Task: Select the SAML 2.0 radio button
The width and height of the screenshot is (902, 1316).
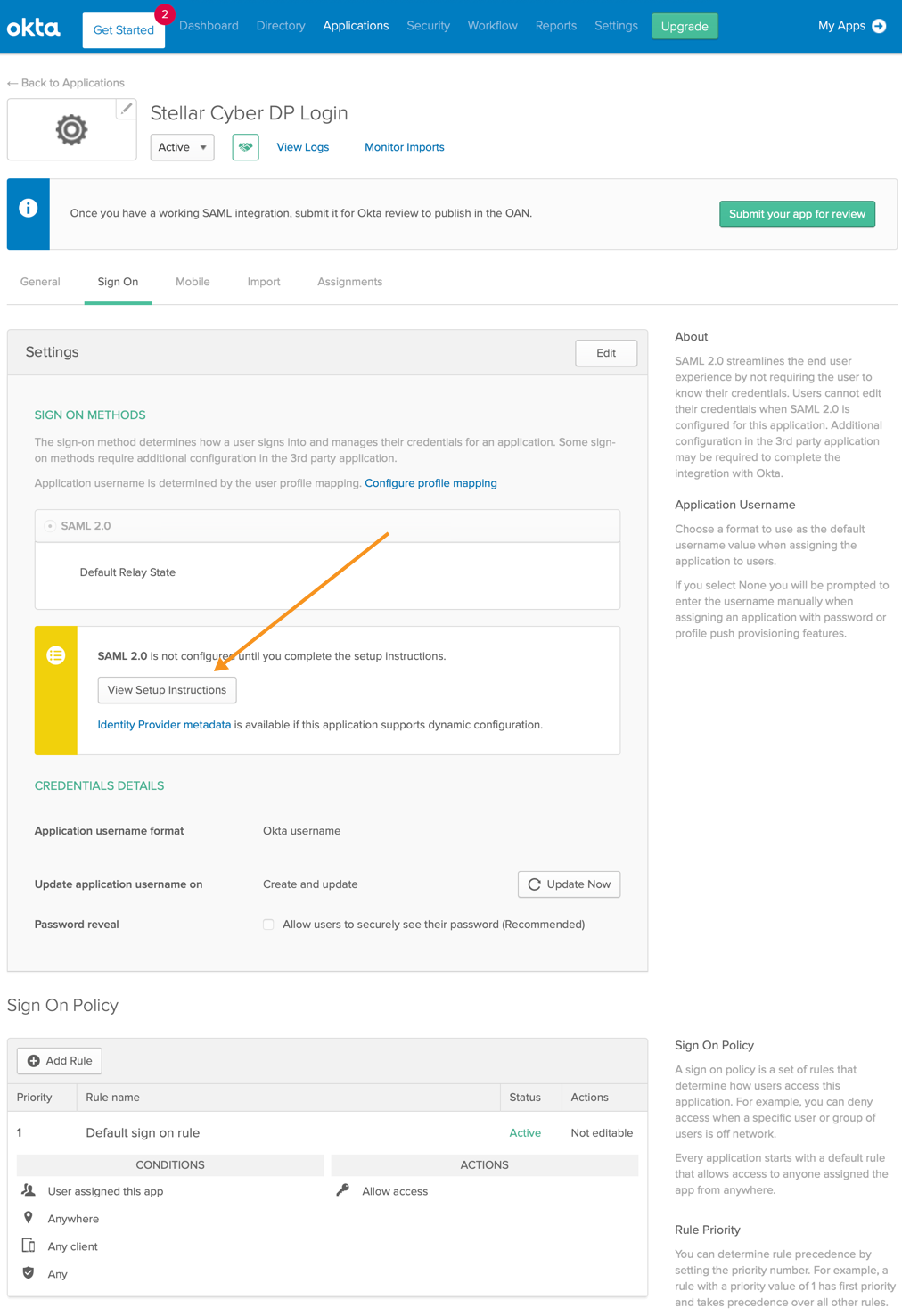Action: 51,526
